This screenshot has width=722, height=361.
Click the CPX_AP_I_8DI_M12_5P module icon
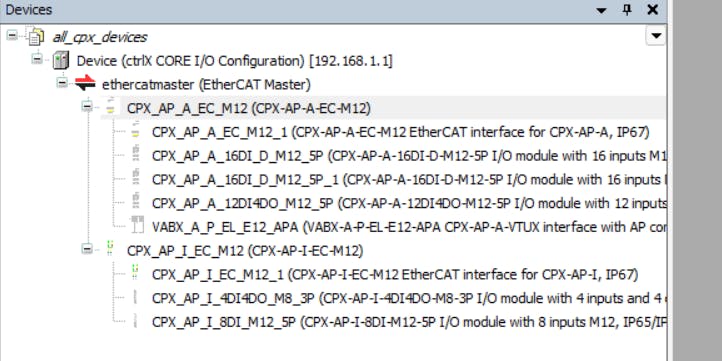[135, 320]
